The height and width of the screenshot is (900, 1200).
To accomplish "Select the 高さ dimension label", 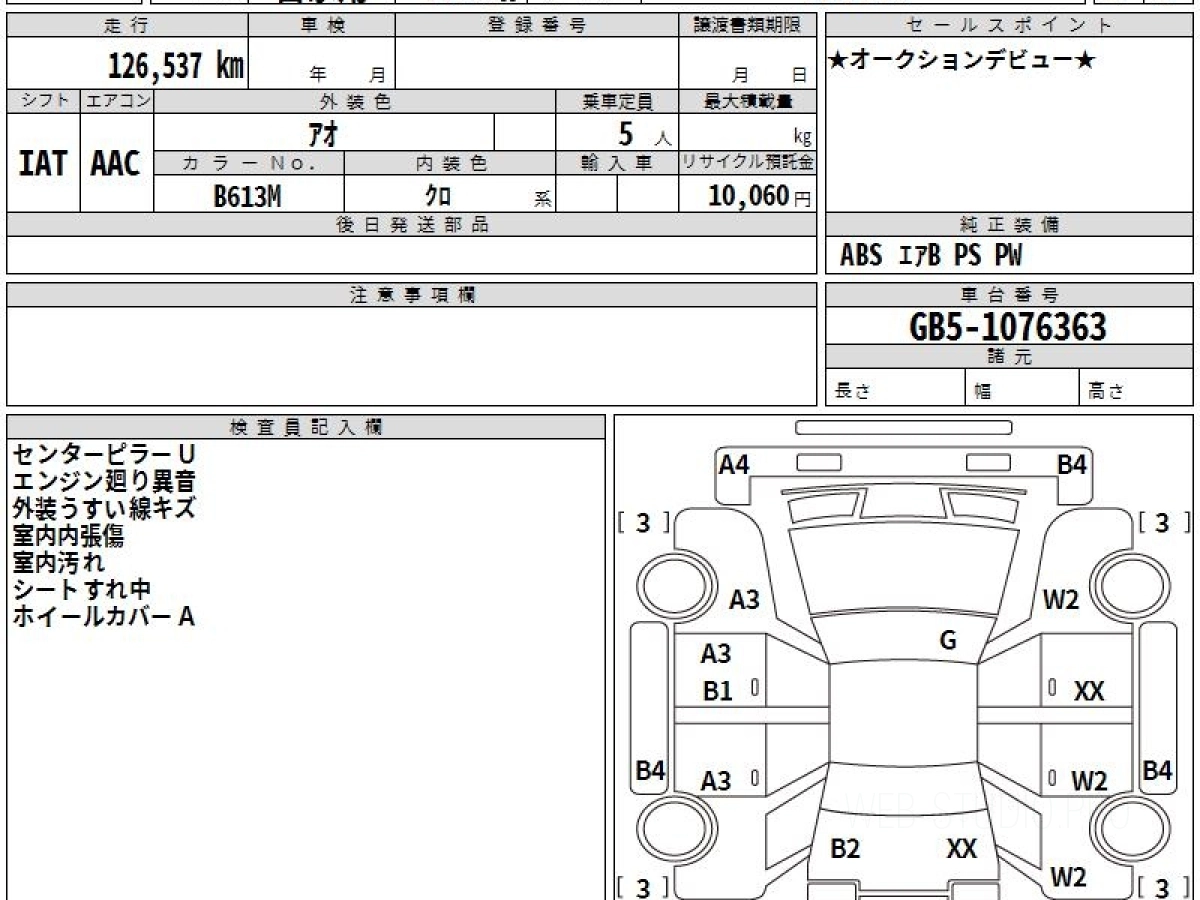I will pos(1105,392).
